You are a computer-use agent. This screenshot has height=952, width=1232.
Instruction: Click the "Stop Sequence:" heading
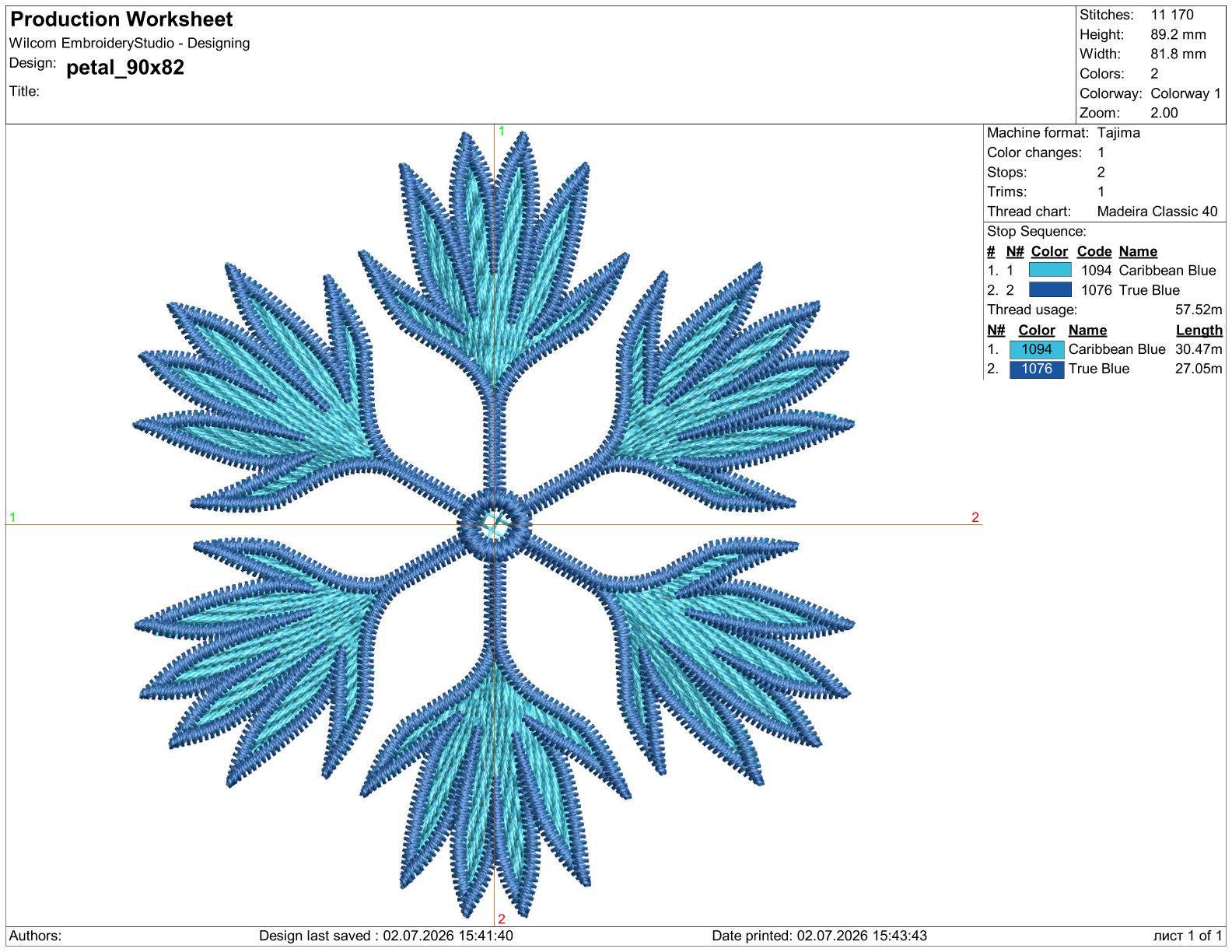pyautogui.click(x=1037, y=231)
